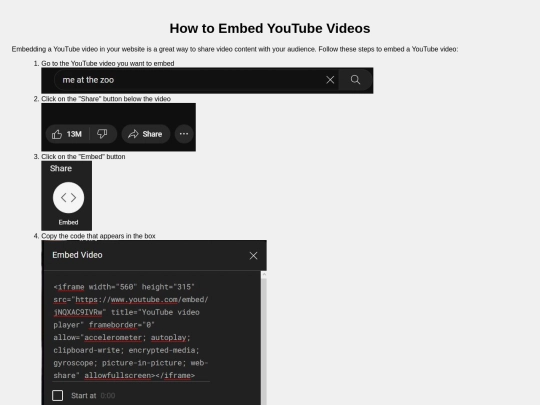Click the thumbs-up like icon showing 13M

tap(67, 134)
